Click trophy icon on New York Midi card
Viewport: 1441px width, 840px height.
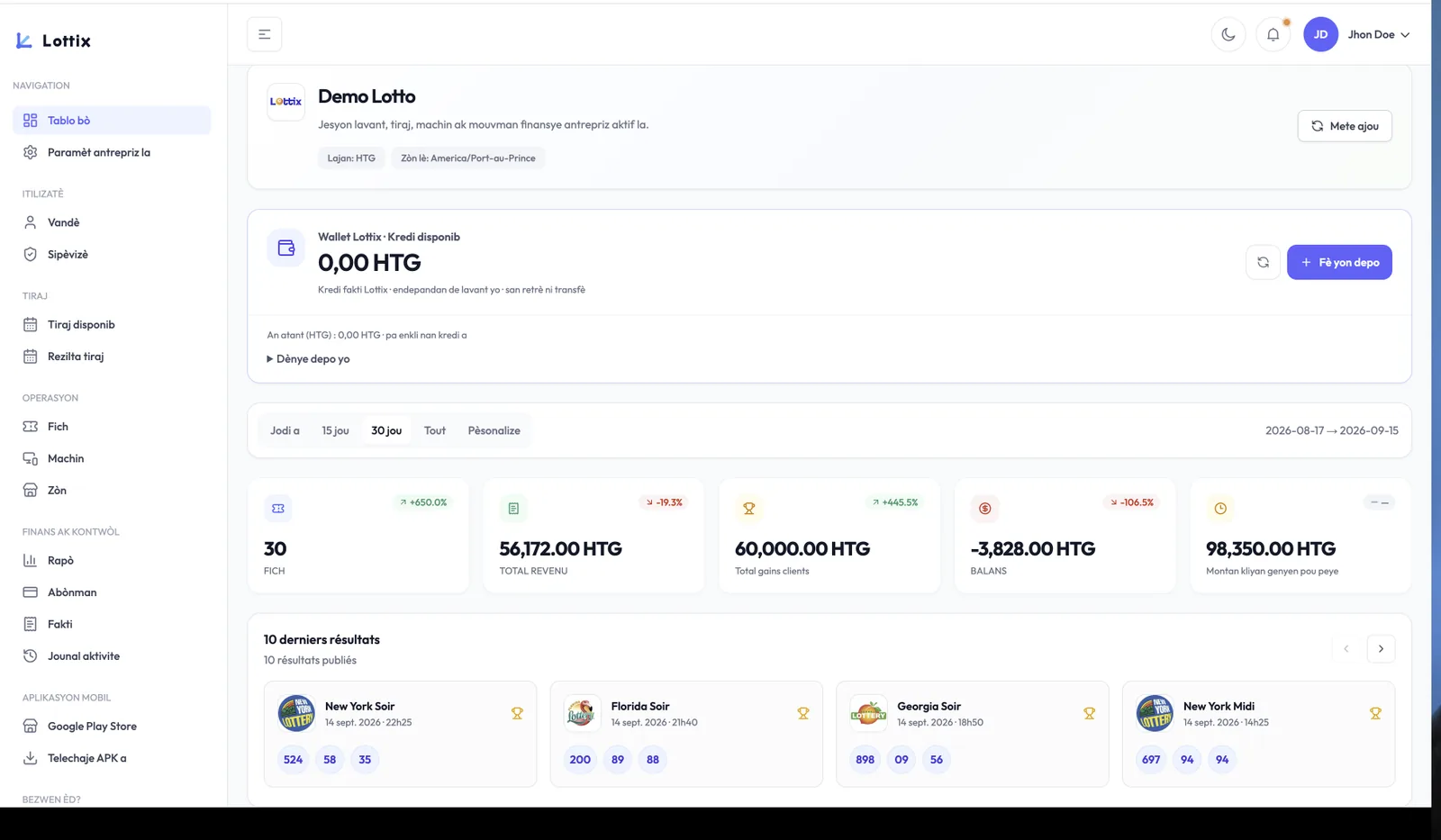pyautogui.click(x=1375, y=713)
